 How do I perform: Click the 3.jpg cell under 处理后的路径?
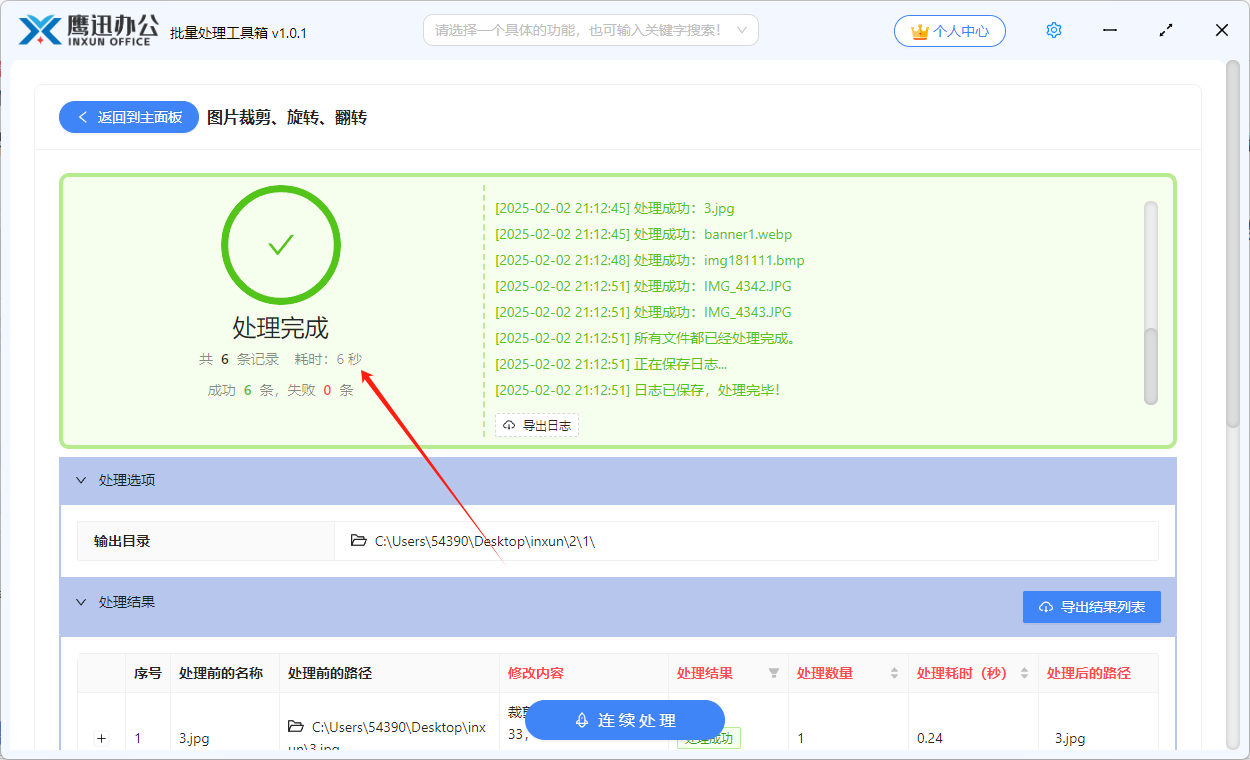pyautogui.click(x=1070, y=738)
